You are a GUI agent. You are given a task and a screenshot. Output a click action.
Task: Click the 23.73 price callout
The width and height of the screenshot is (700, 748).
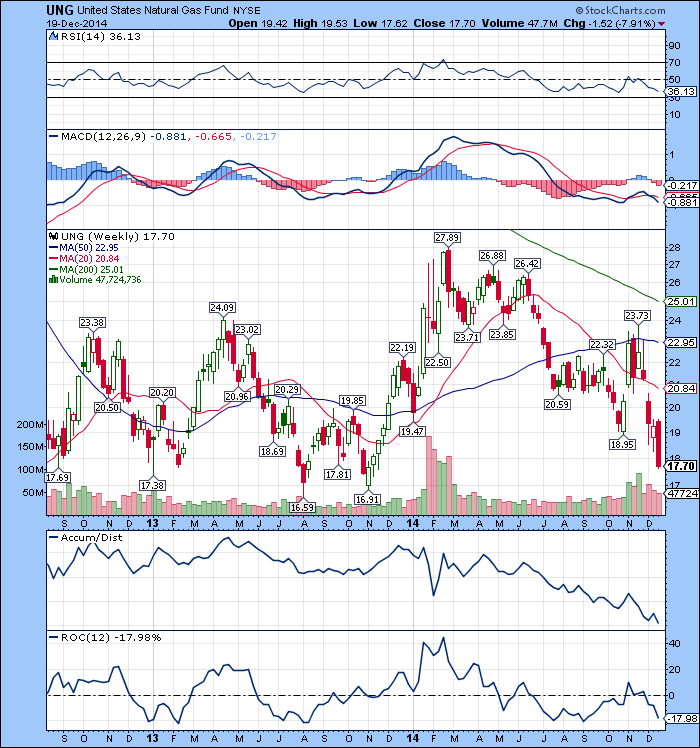[637, 316]
